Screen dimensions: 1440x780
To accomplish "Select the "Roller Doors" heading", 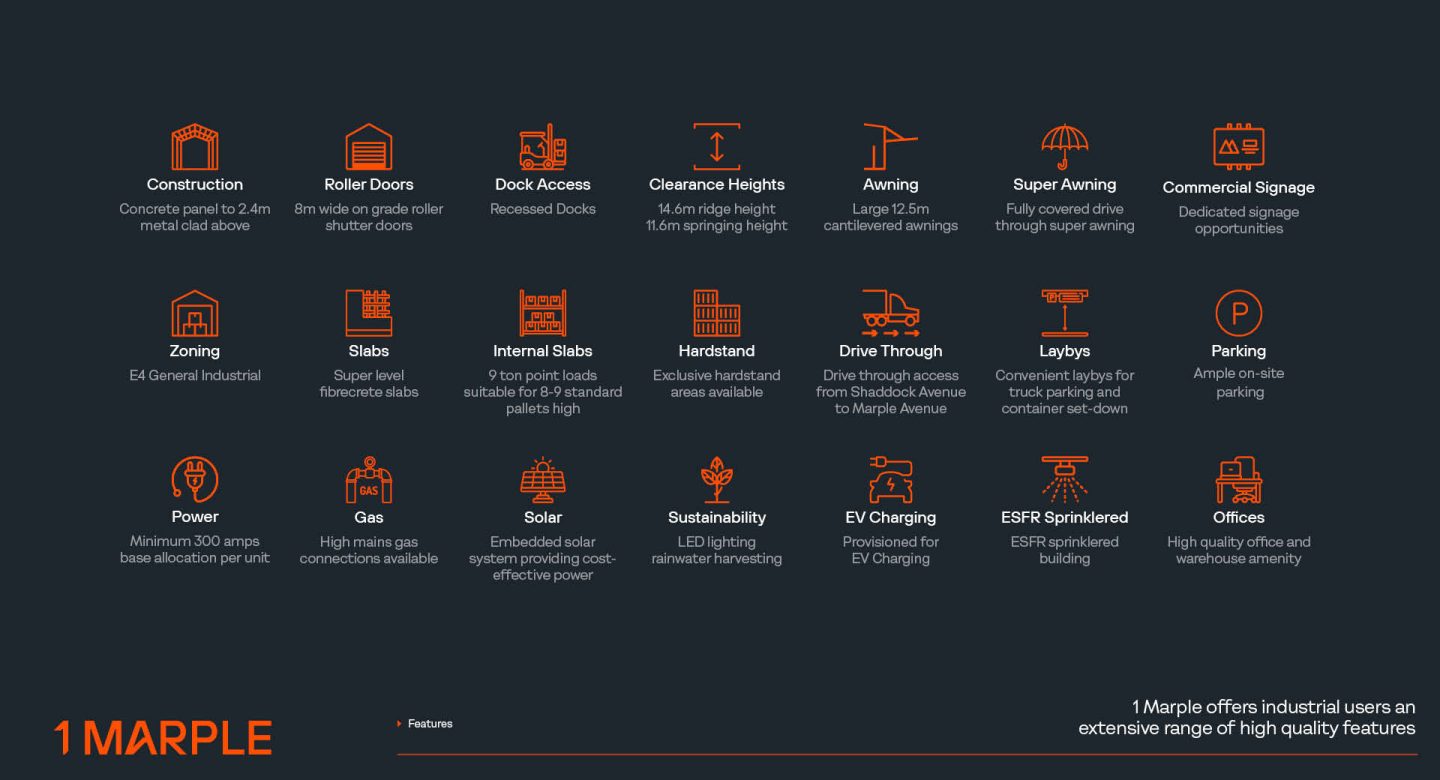I will pos(369,185).
